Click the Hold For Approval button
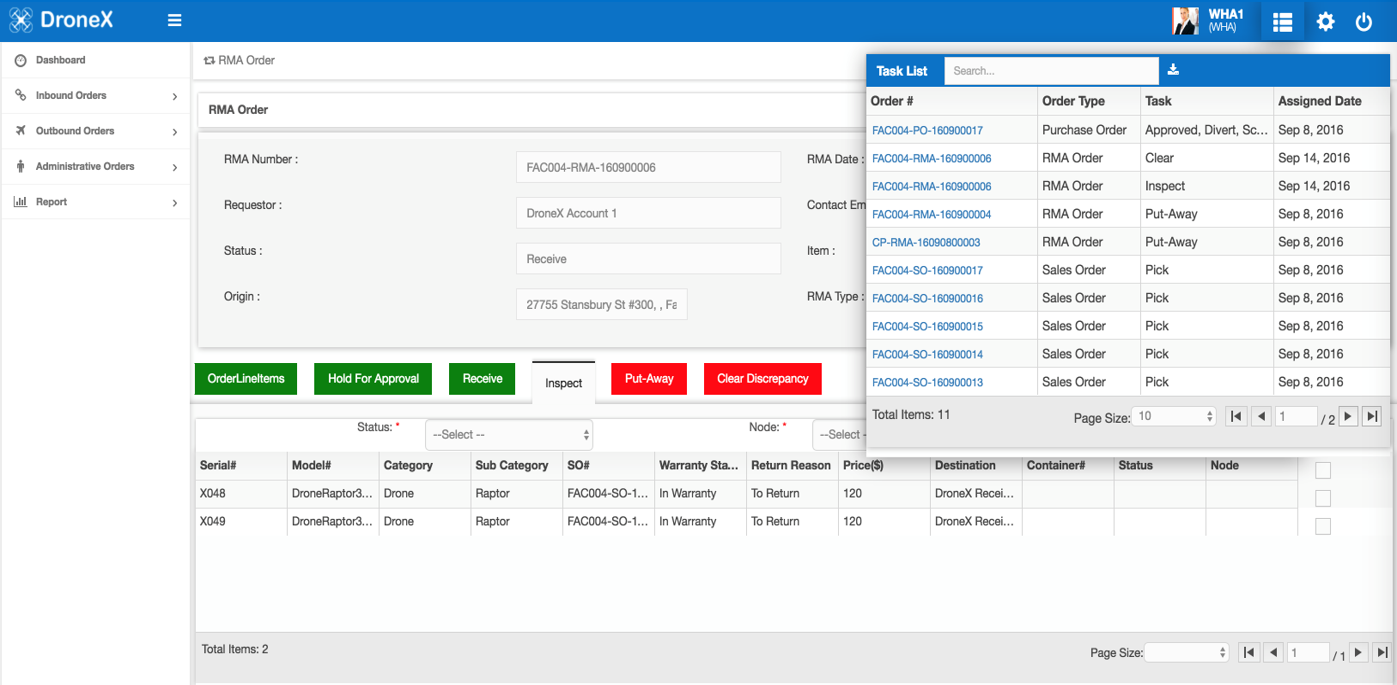1397x685 pixels. [x=372, y=378]
